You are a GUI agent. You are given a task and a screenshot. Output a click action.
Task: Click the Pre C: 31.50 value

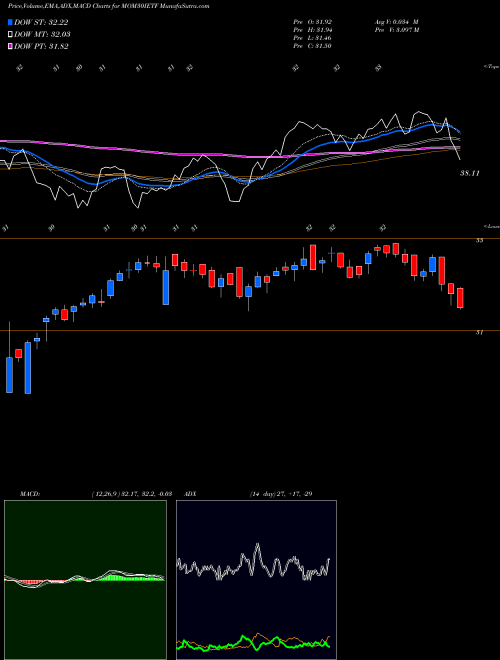coord(313,46)
